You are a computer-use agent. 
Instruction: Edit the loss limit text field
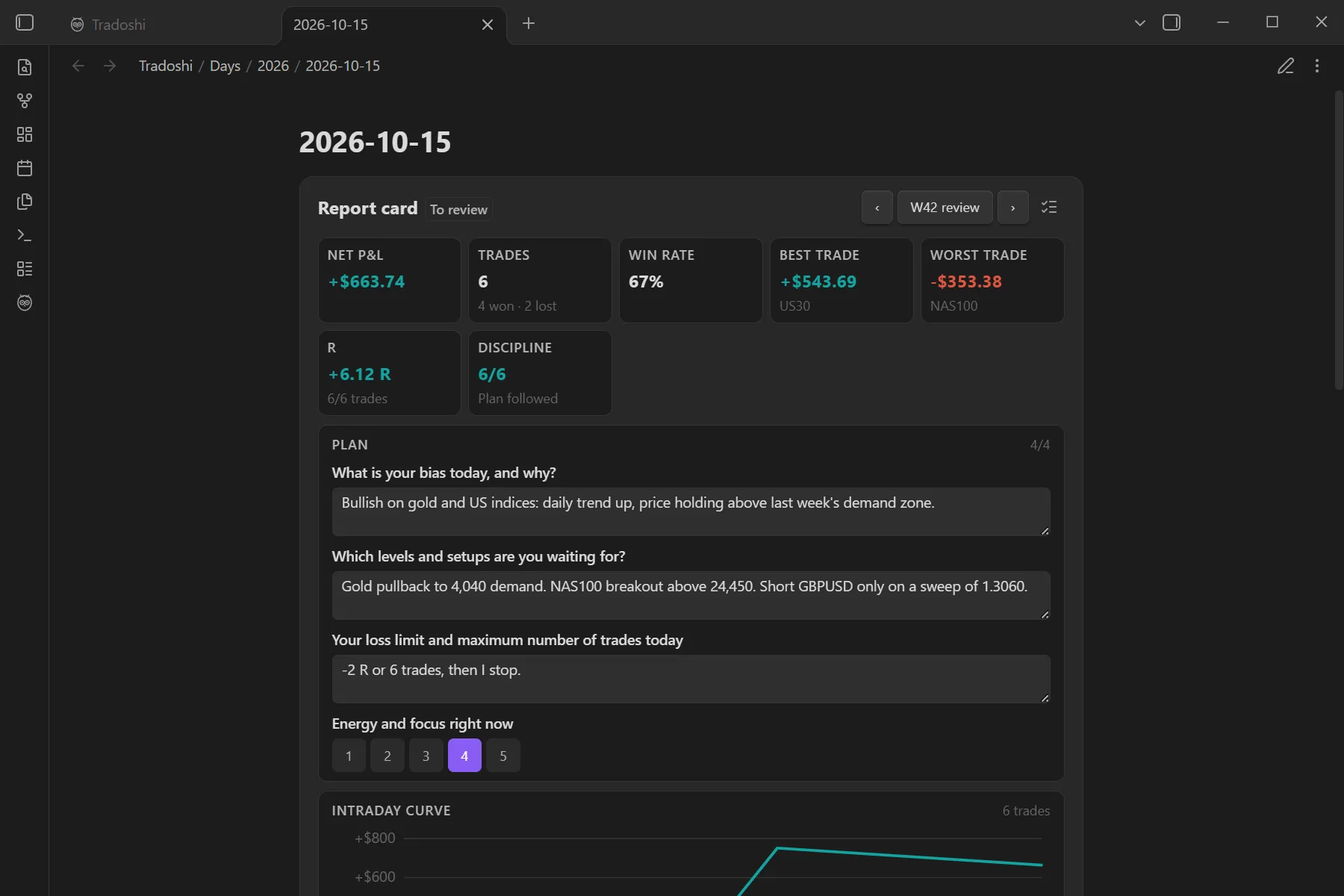point(691,679)
